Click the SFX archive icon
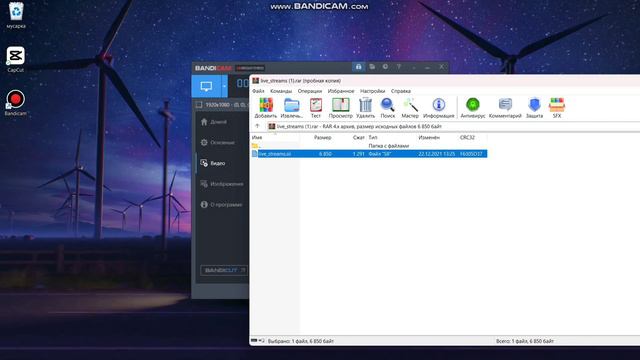640x360 pixels. (557, 105)
